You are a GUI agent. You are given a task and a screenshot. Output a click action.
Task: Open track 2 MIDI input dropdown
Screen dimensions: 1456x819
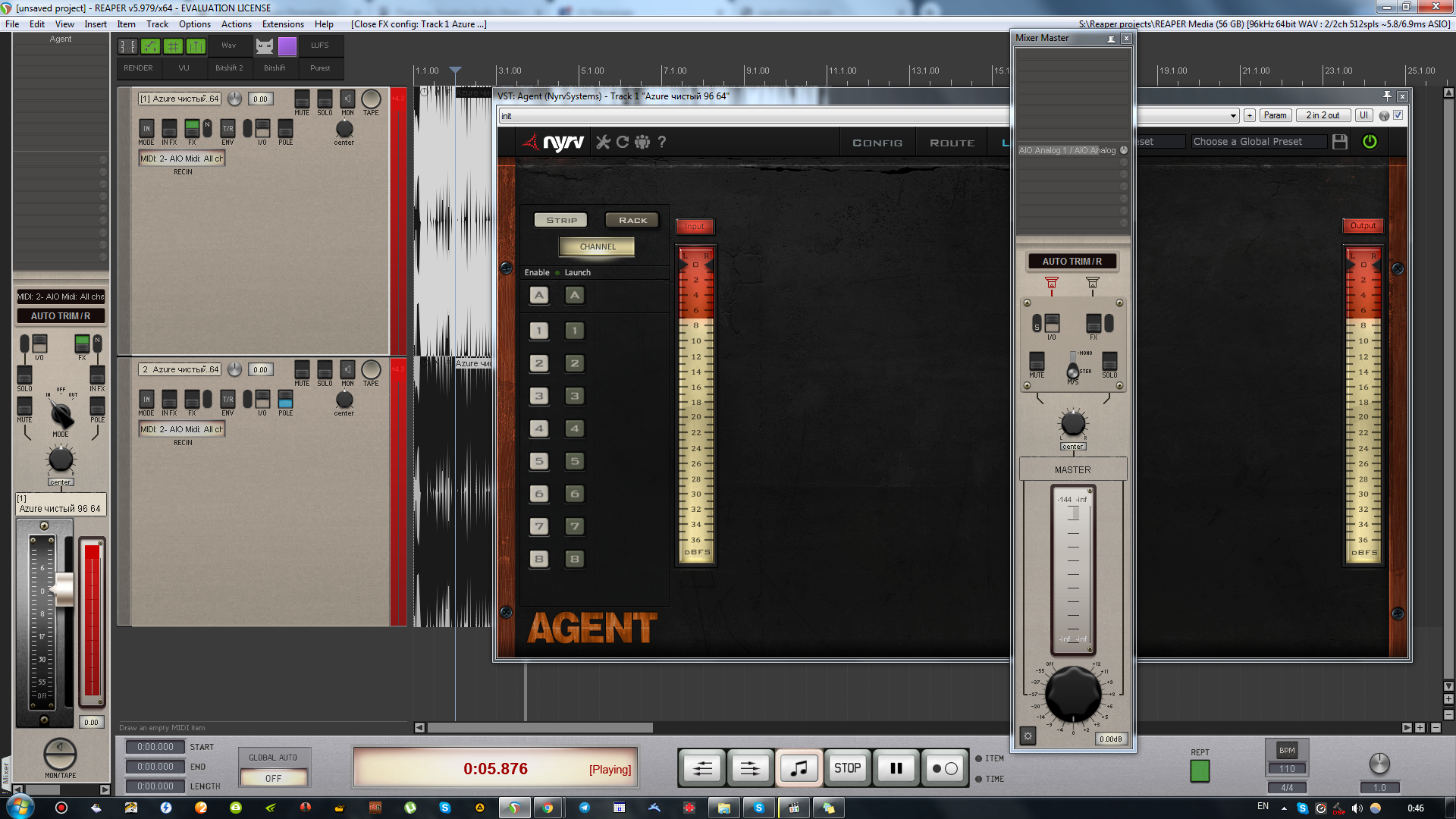181,429
